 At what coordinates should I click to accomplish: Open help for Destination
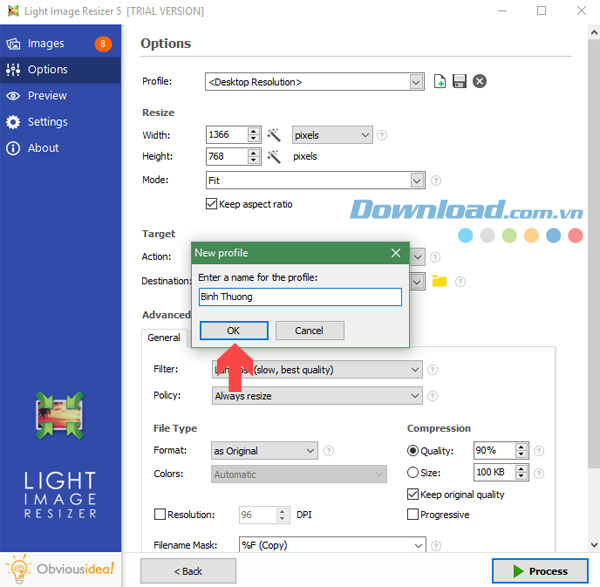[460, 282]
